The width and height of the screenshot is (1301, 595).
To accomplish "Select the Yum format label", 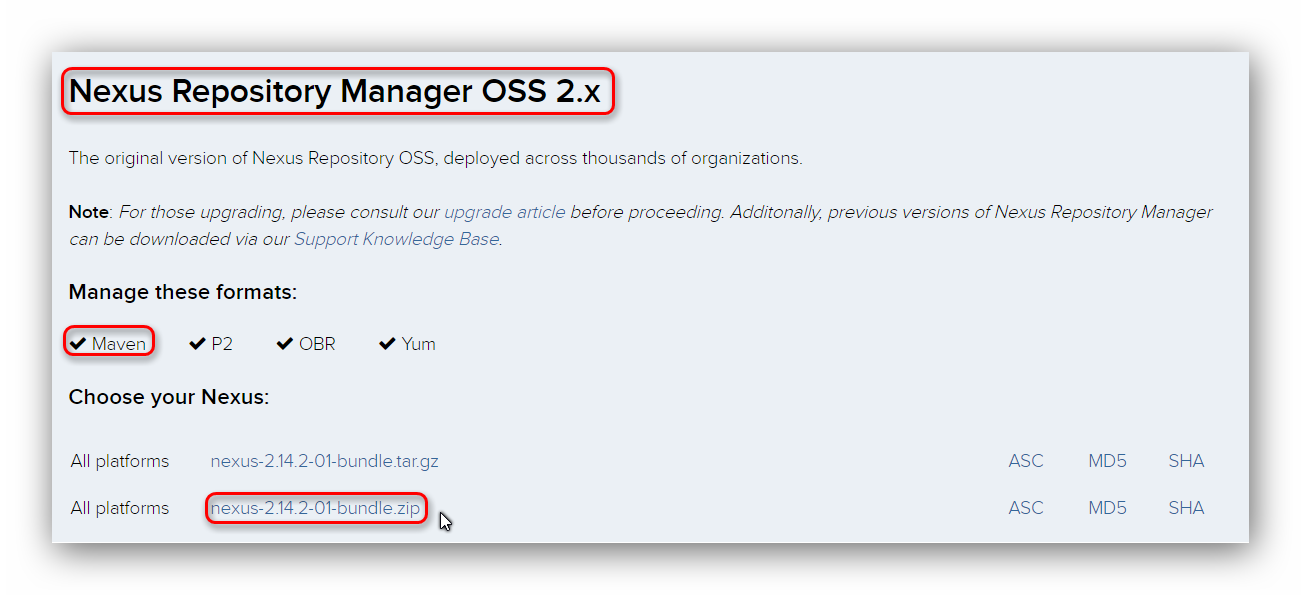I will [x=418, y=343].
